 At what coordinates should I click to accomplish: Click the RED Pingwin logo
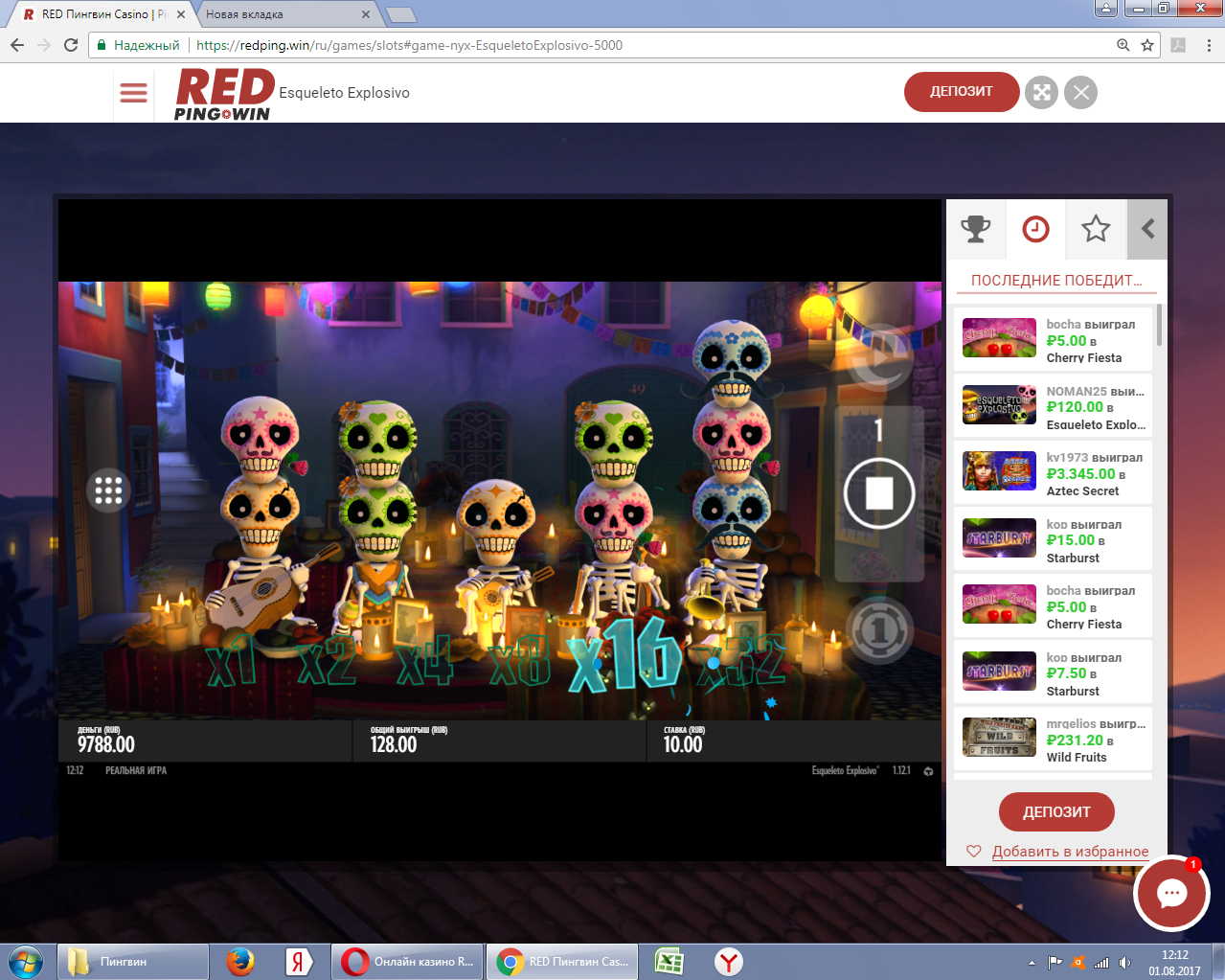point(224,94)
